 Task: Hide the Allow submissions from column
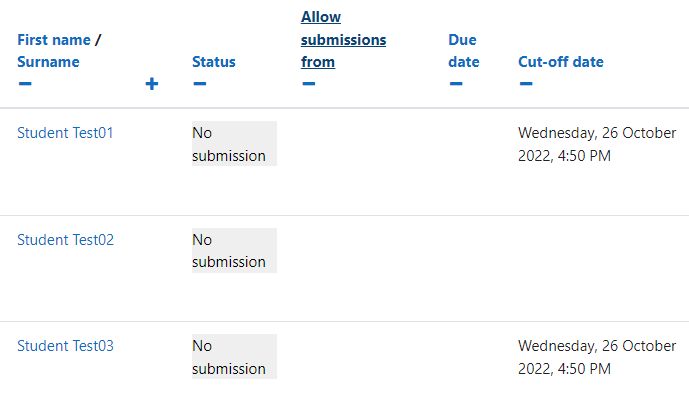click(x=308, y=84)
